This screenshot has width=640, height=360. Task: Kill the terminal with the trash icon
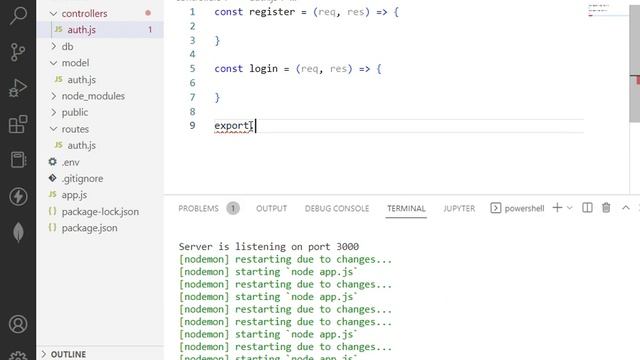(x=606, y=208)
